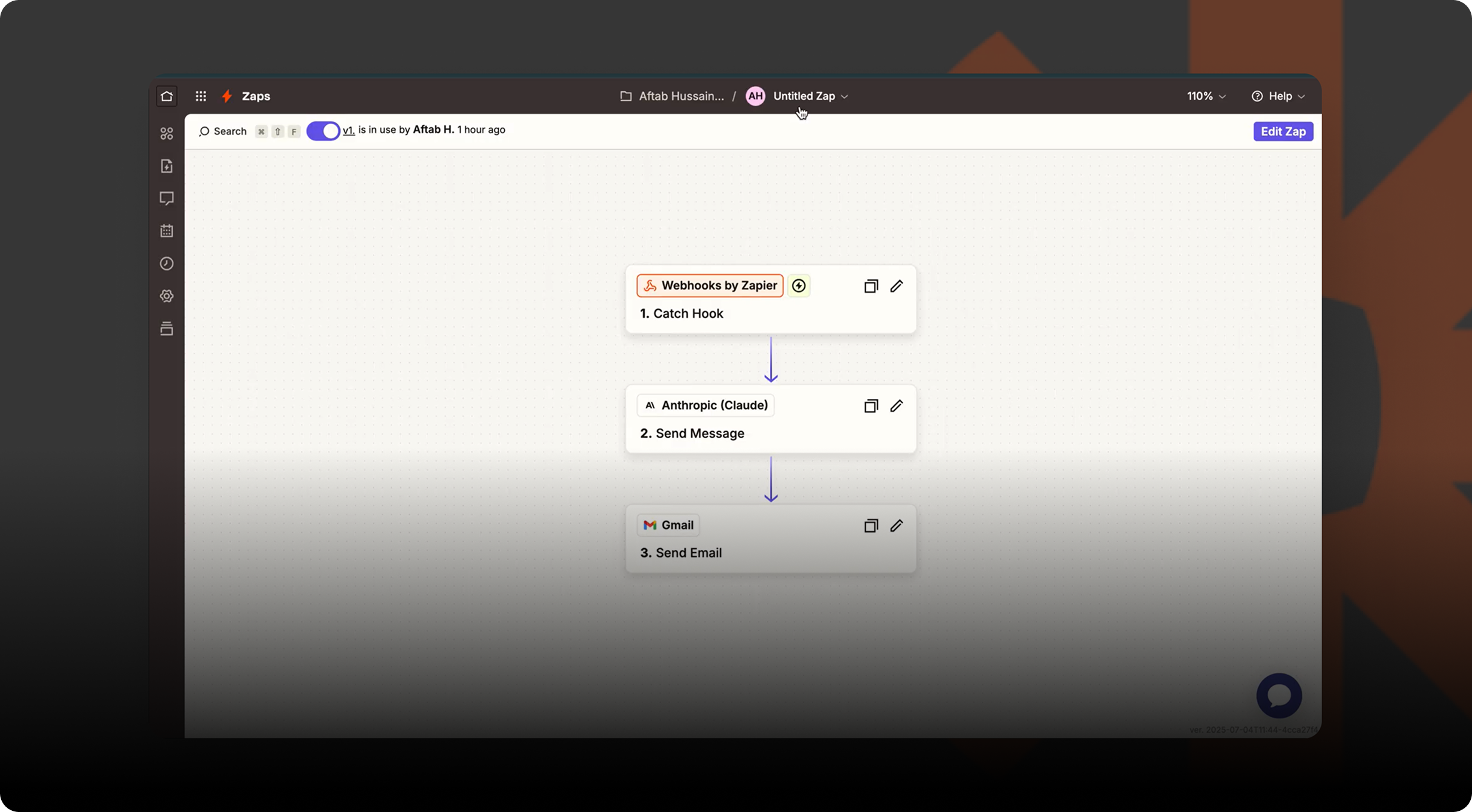
Task: Open the advanced settings gear icon
Action: click(x=167, y=296)
